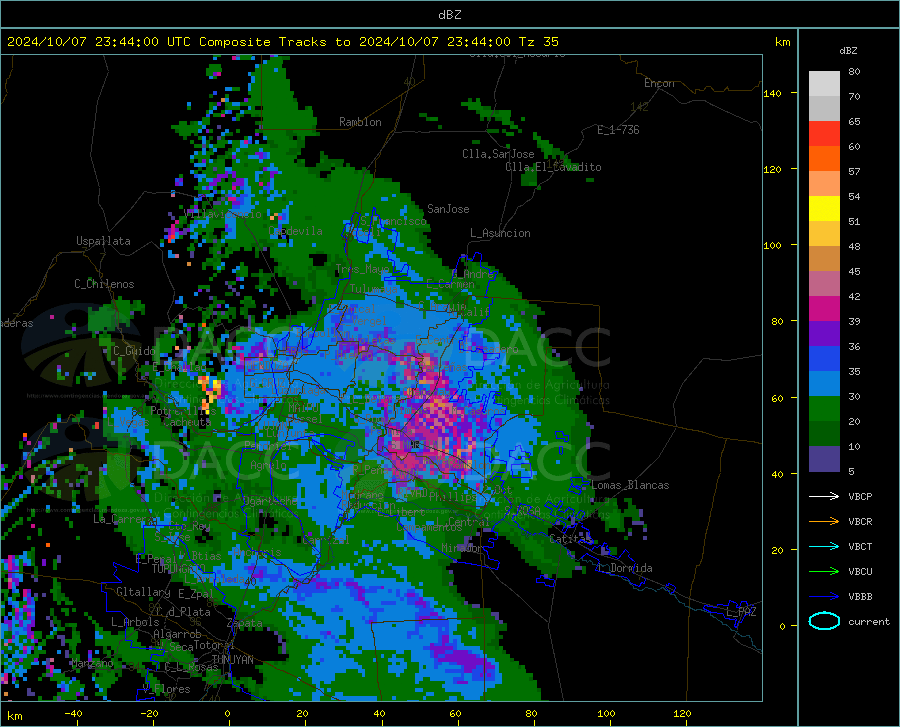Screen dimensions: 900x727
Task: Click the '80' label on dBZ scale
Action: click(854, 71)
